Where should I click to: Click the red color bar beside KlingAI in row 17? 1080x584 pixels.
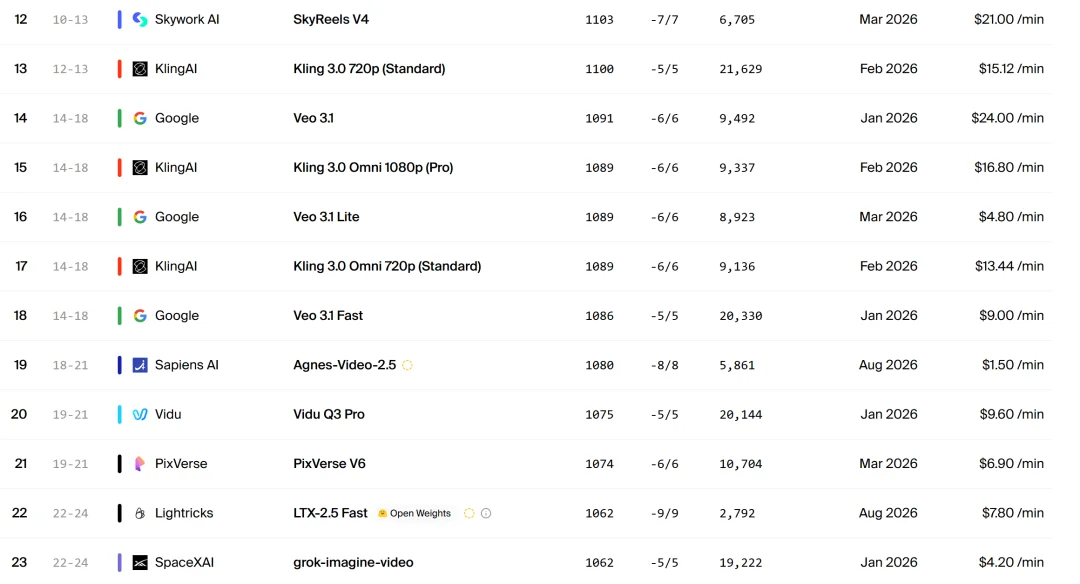point(120,267)
